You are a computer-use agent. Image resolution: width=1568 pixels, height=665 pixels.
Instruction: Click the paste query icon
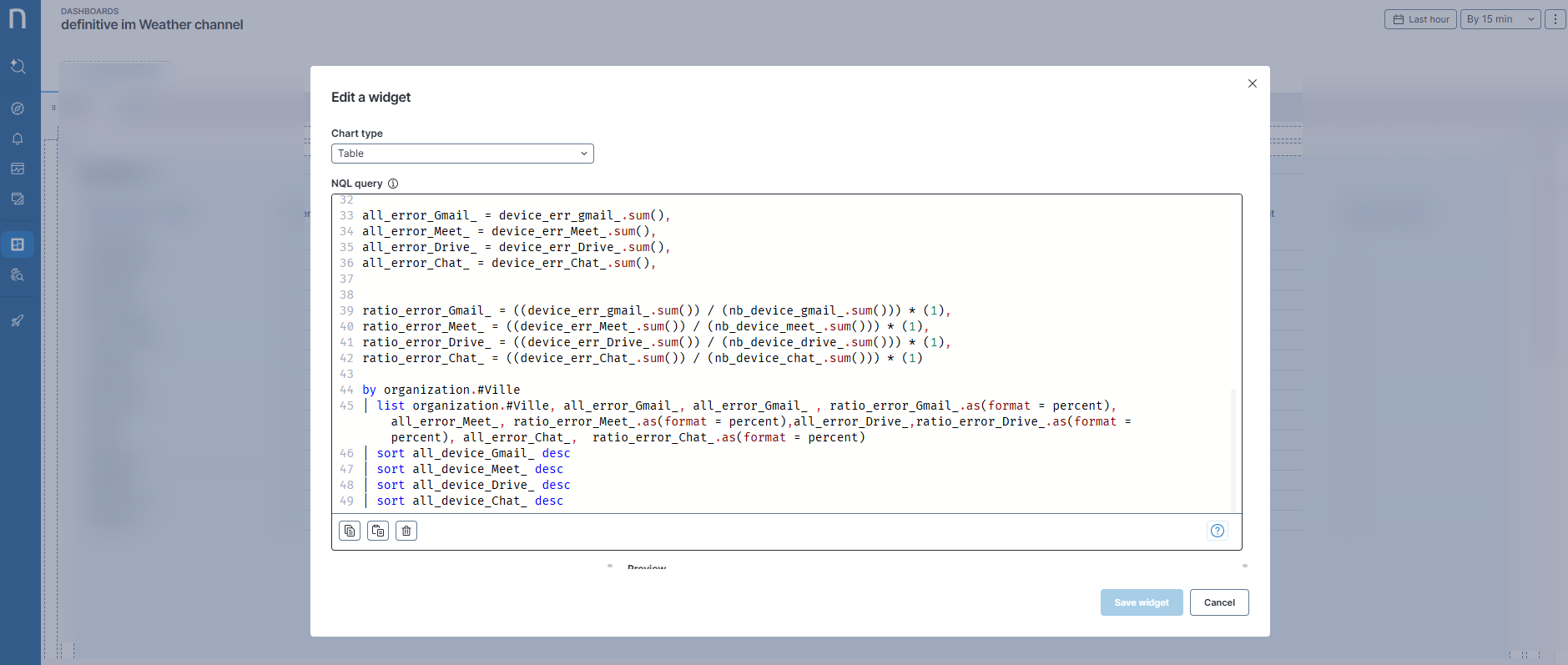tap(378, 531)
